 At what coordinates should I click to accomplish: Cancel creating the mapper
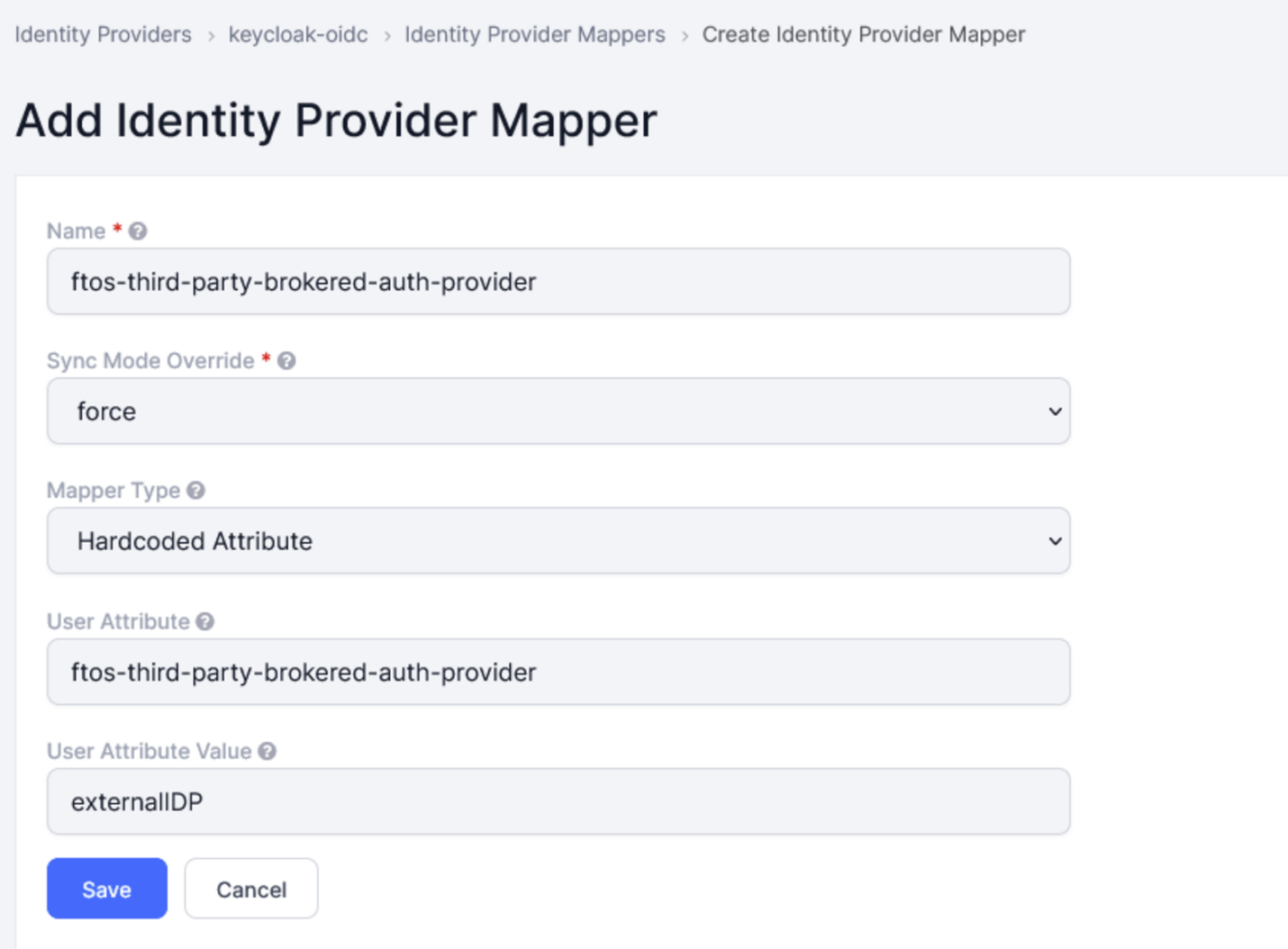coord(251,889)
